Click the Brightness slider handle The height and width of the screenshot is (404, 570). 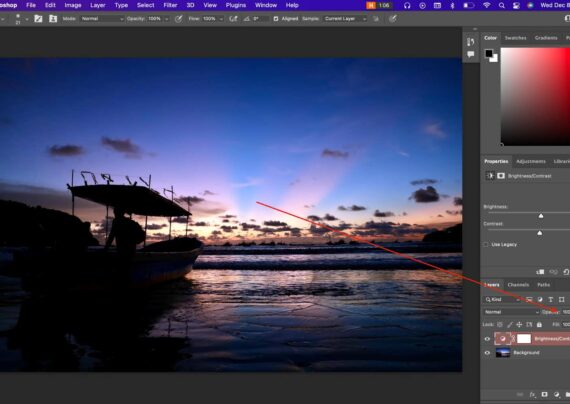(x=541, y=216)
